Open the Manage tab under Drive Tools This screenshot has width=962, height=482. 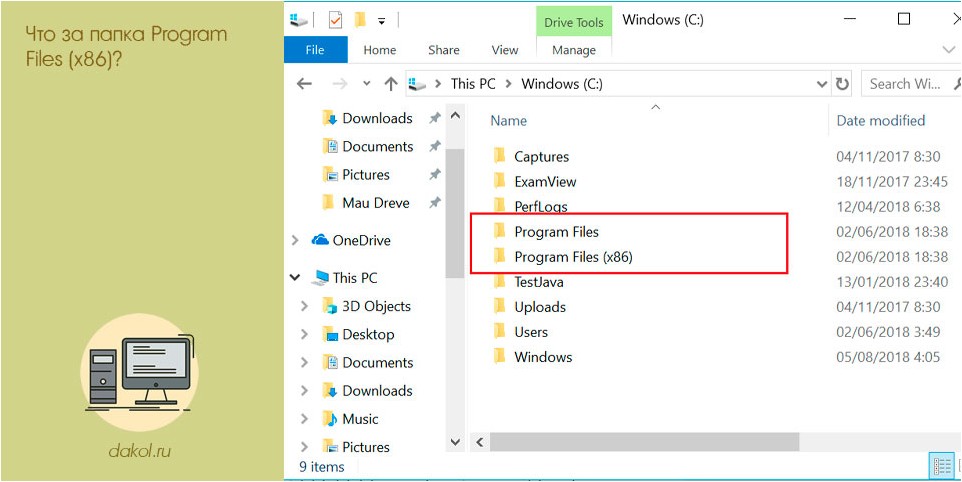(574, 50)
